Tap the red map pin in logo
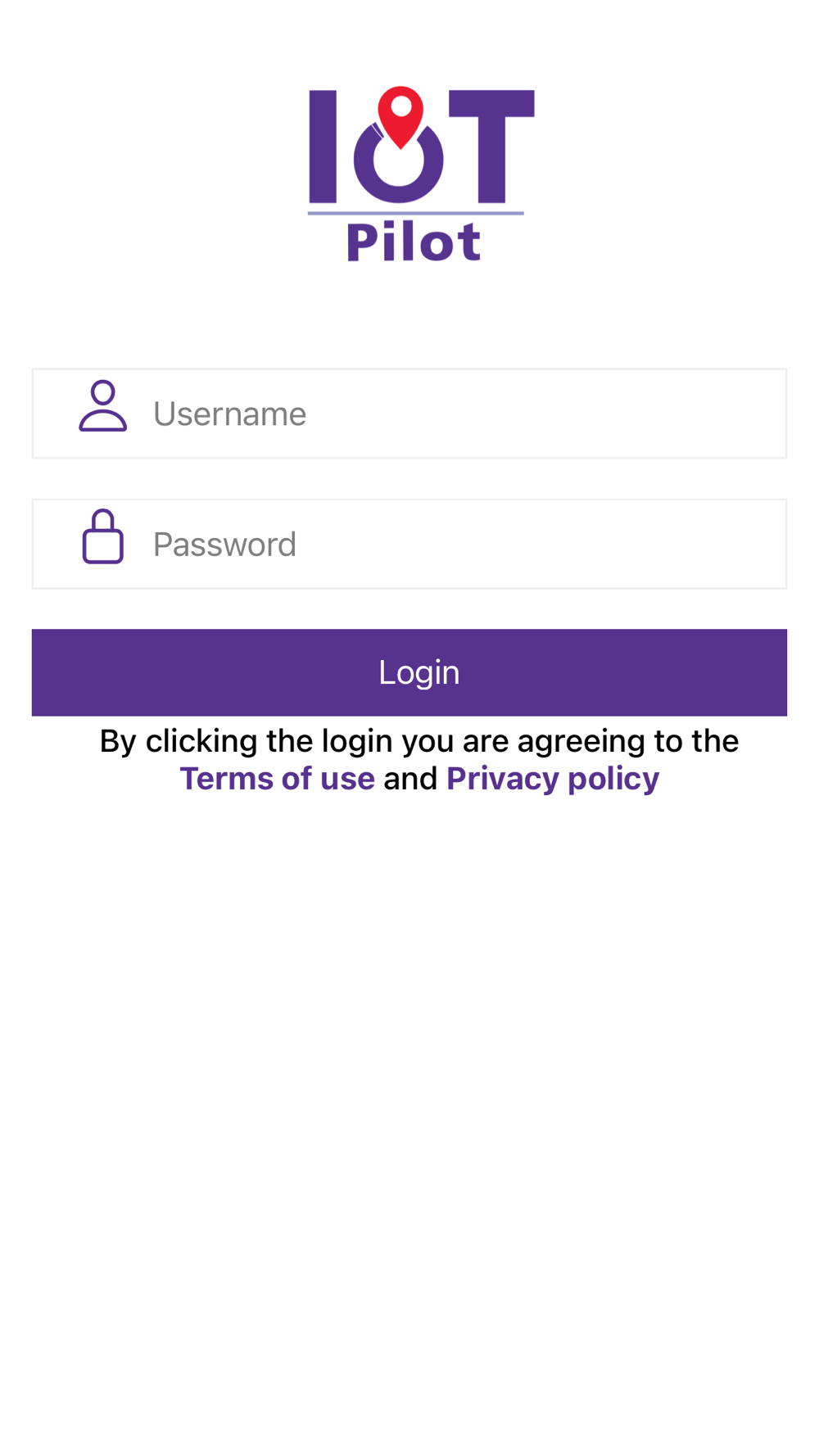819x1456 pixels. tap(400, 117)
